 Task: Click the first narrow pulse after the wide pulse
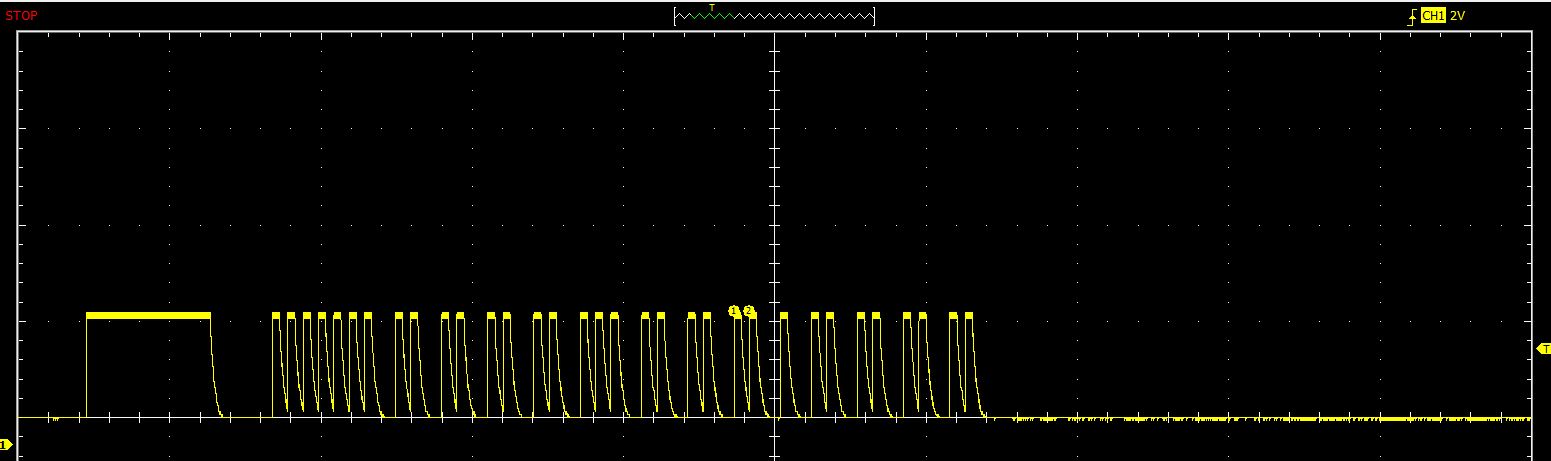click(276, 316)
